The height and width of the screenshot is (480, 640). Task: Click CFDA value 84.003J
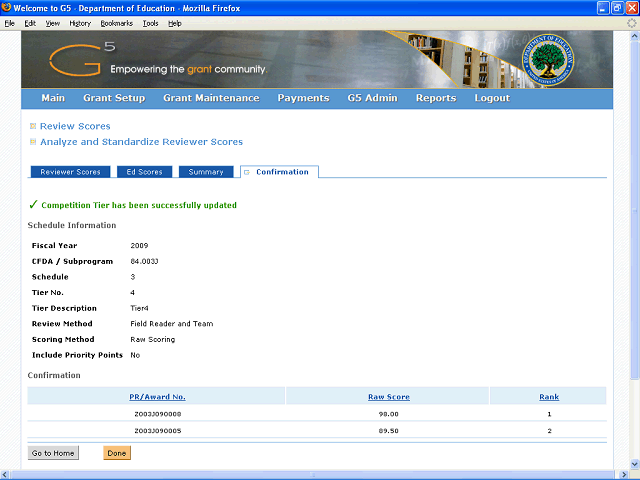(144, 261)
